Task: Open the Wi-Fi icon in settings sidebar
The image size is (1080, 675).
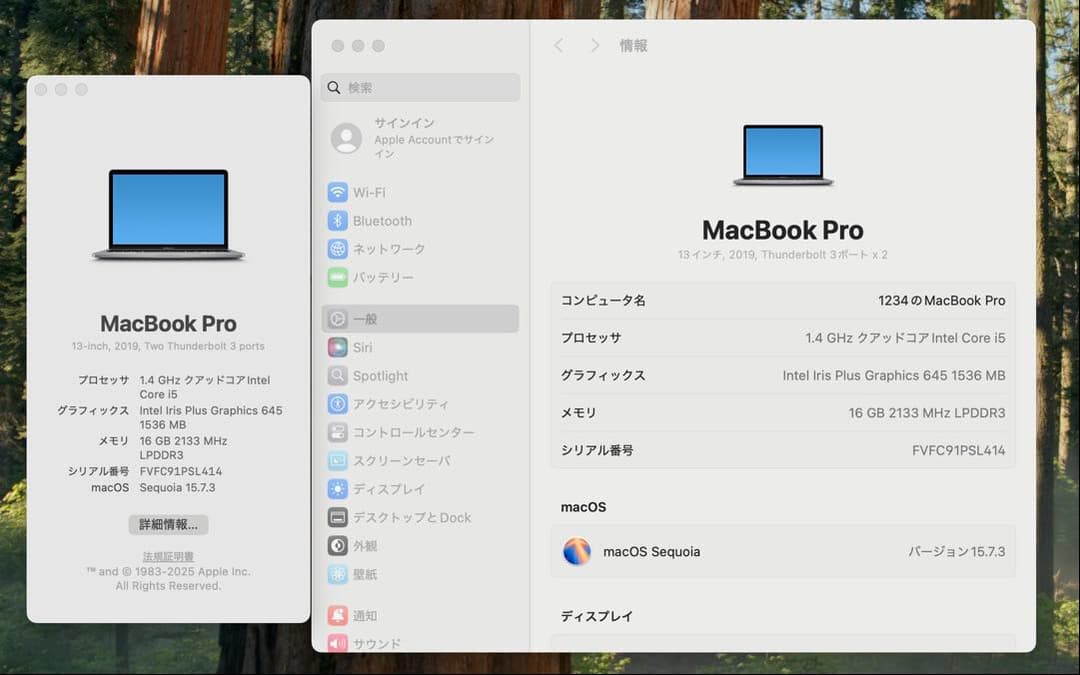Action: (338, 192)
